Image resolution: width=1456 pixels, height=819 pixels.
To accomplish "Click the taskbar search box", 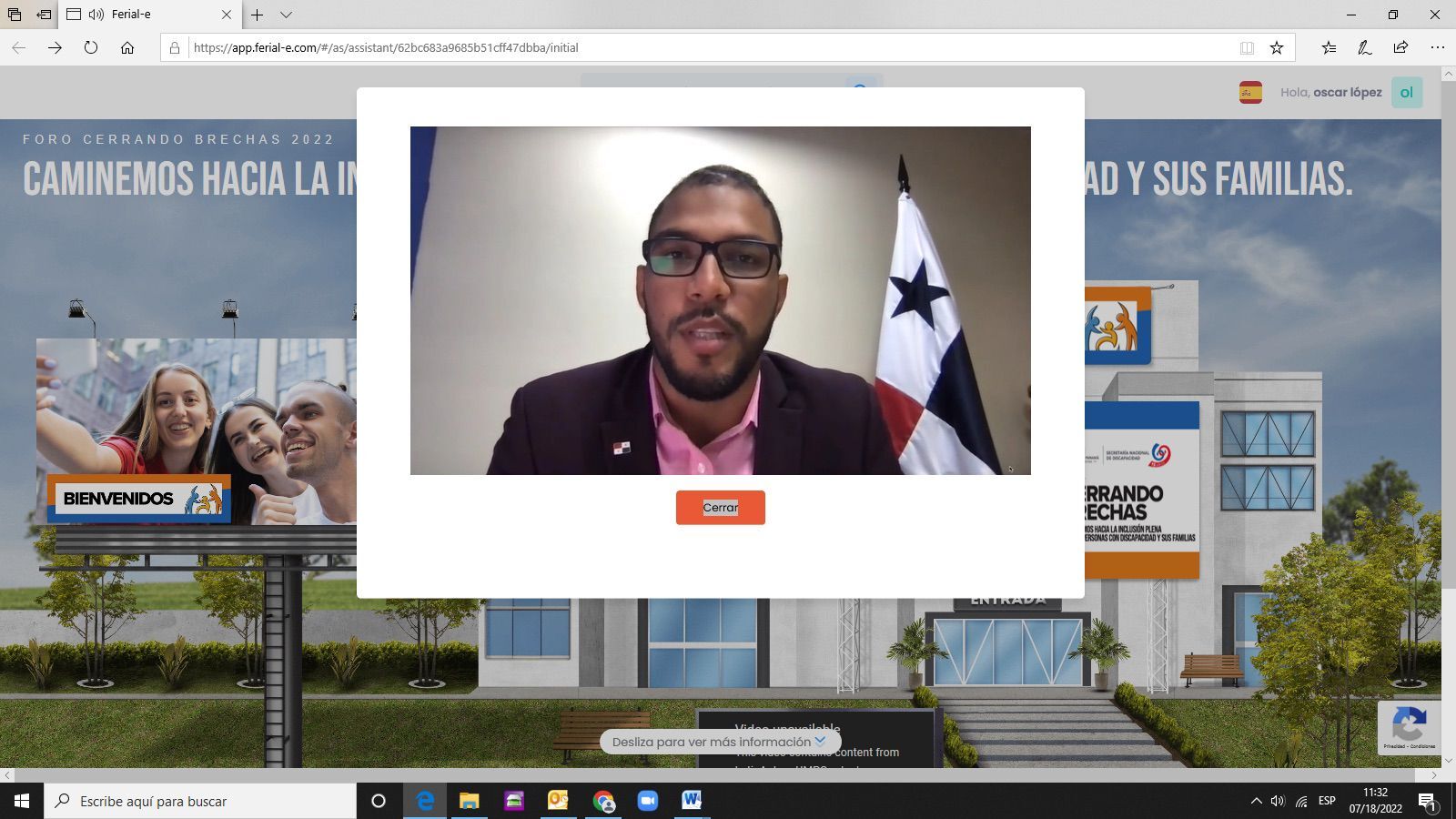I will tap(200, 801).
